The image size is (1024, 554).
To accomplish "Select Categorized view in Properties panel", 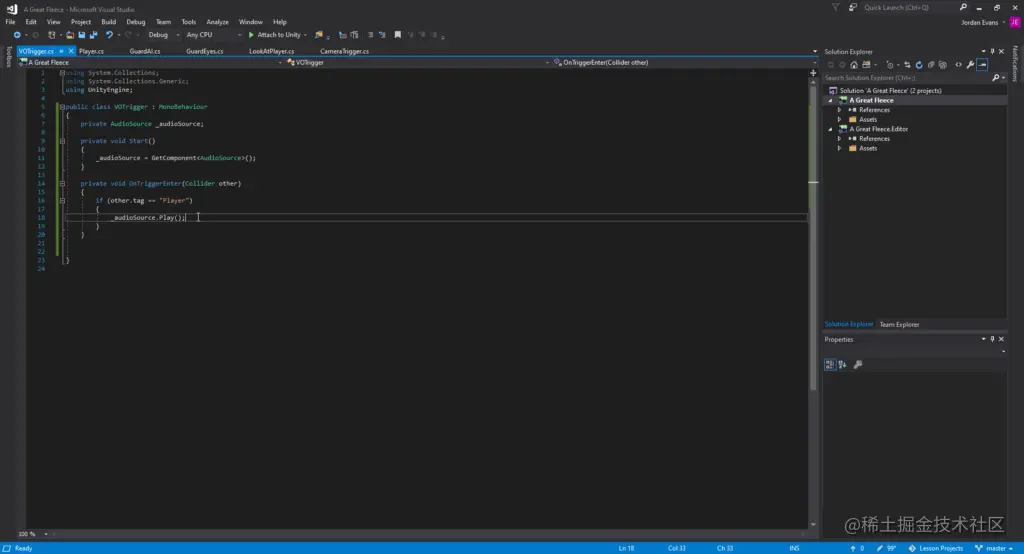I will pyautogui.click(x=830, y=365).
